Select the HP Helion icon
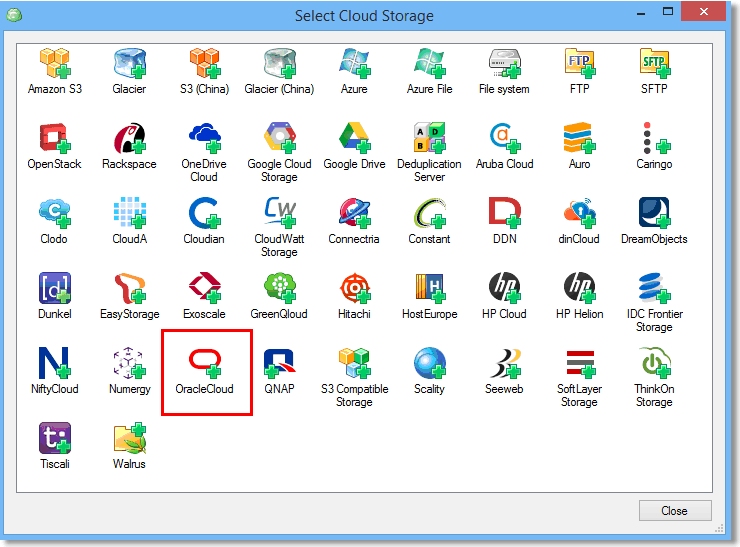The height and width of the screenshot is (547, 740). click(580, 288)
